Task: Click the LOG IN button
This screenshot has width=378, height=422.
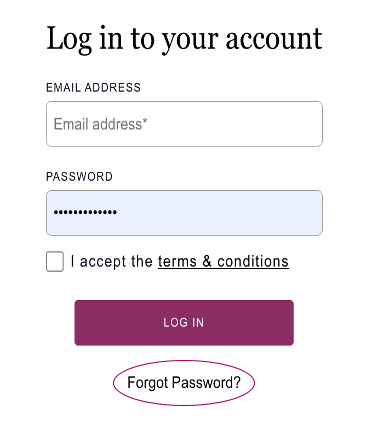Action: point(184,323)
